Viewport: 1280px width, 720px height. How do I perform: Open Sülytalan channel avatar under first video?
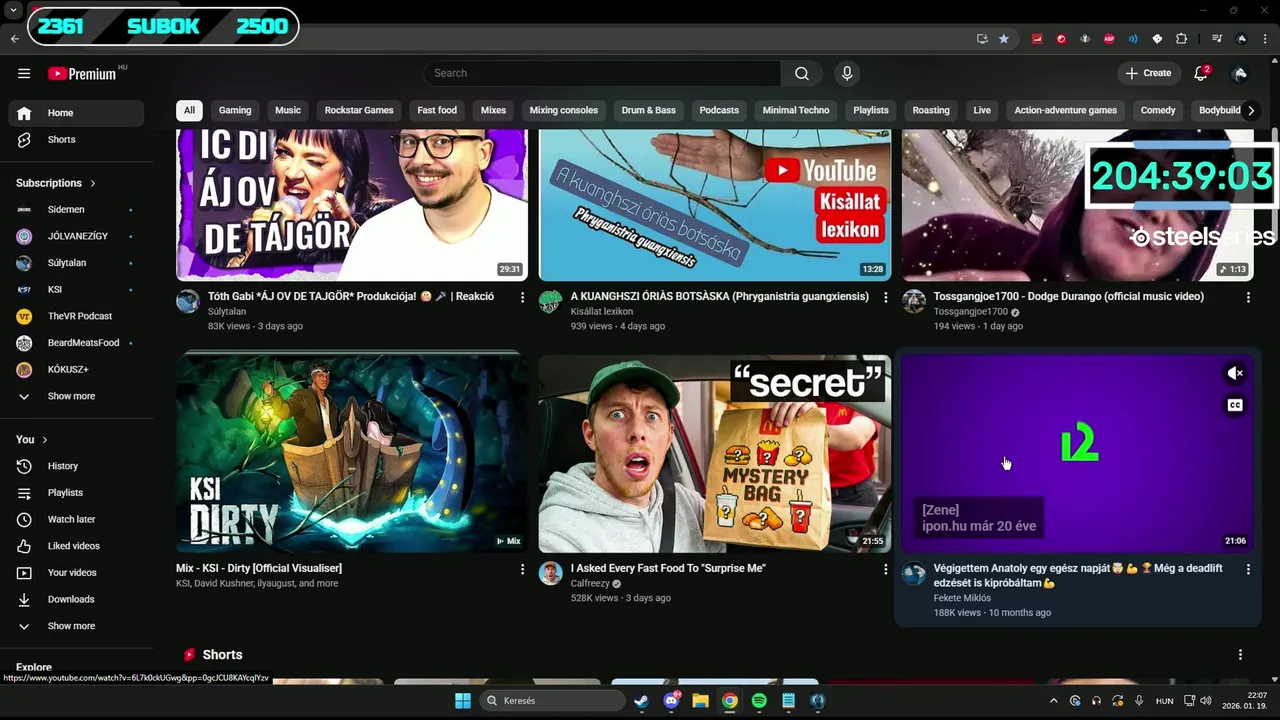click(188, 301)
